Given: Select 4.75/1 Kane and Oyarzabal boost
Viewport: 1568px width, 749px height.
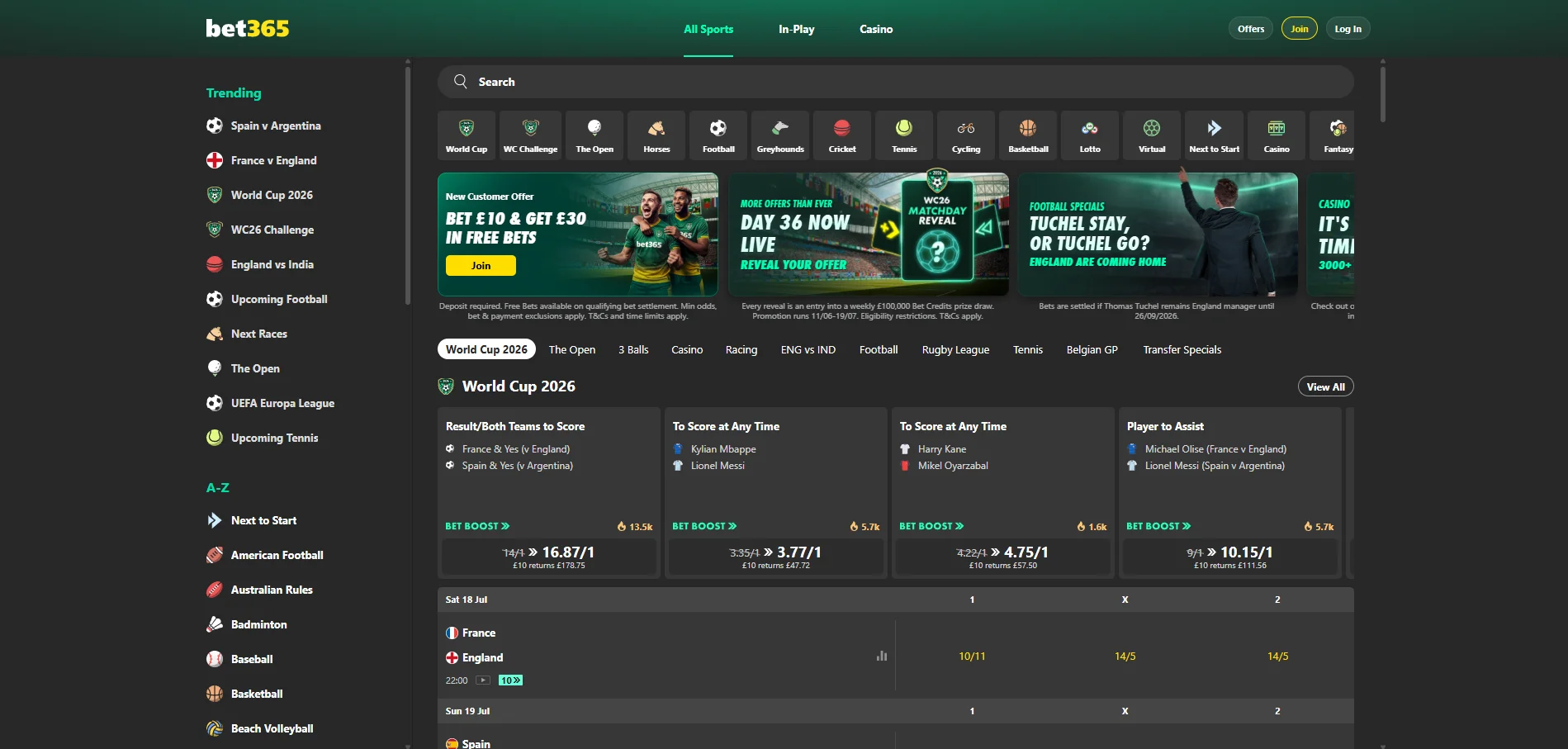Looking at the screenshot, I should click(1003, 557).
